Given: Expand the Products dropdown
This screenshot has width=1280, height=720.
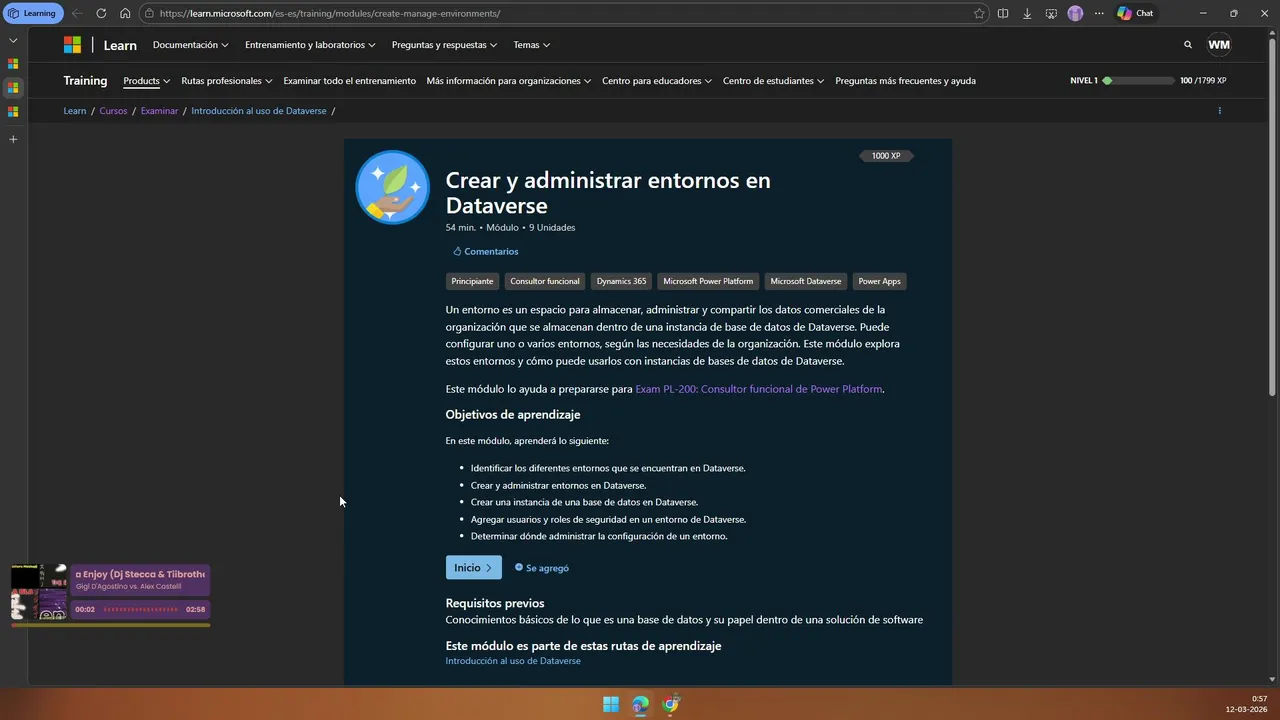Looking at the screenshot, I should pyautogui.click(x=146, y=81).
